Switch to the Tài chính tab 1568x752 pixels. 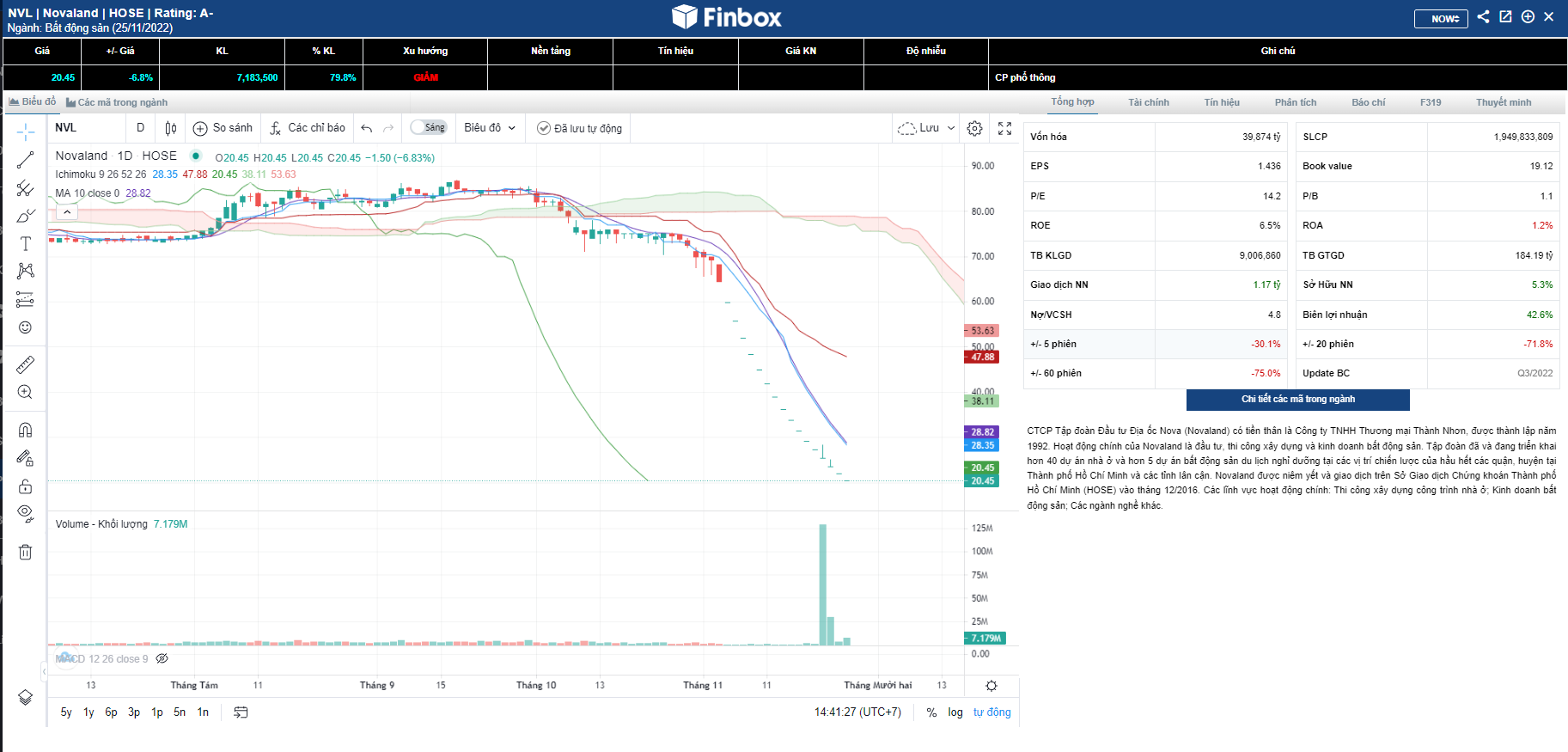[1149, 102]
